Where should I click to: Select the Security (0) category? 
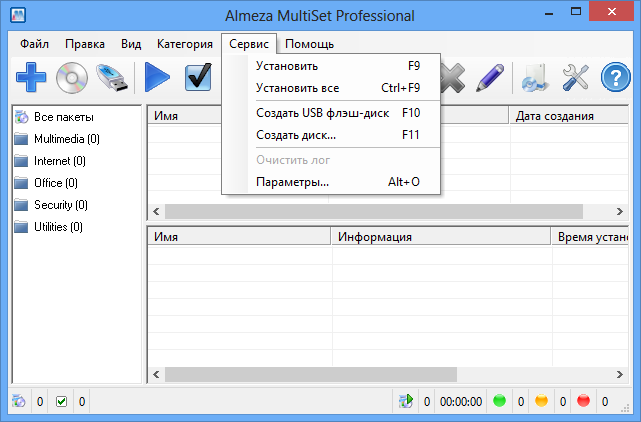pyautogui.click(x=61, y=205)
